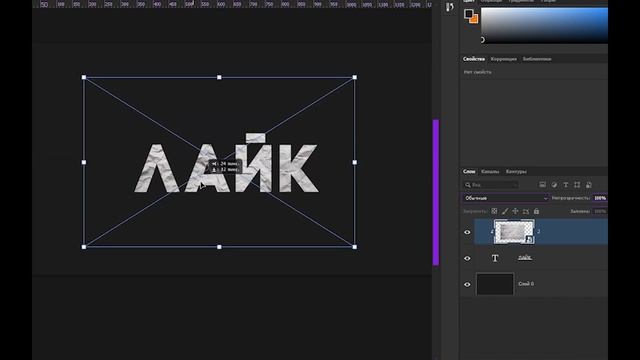The width and height of the screenshot is (640, 360).
Task: Select the paper texture layer thumbnail
Action: pyautogui.click(x=514, y=231)
